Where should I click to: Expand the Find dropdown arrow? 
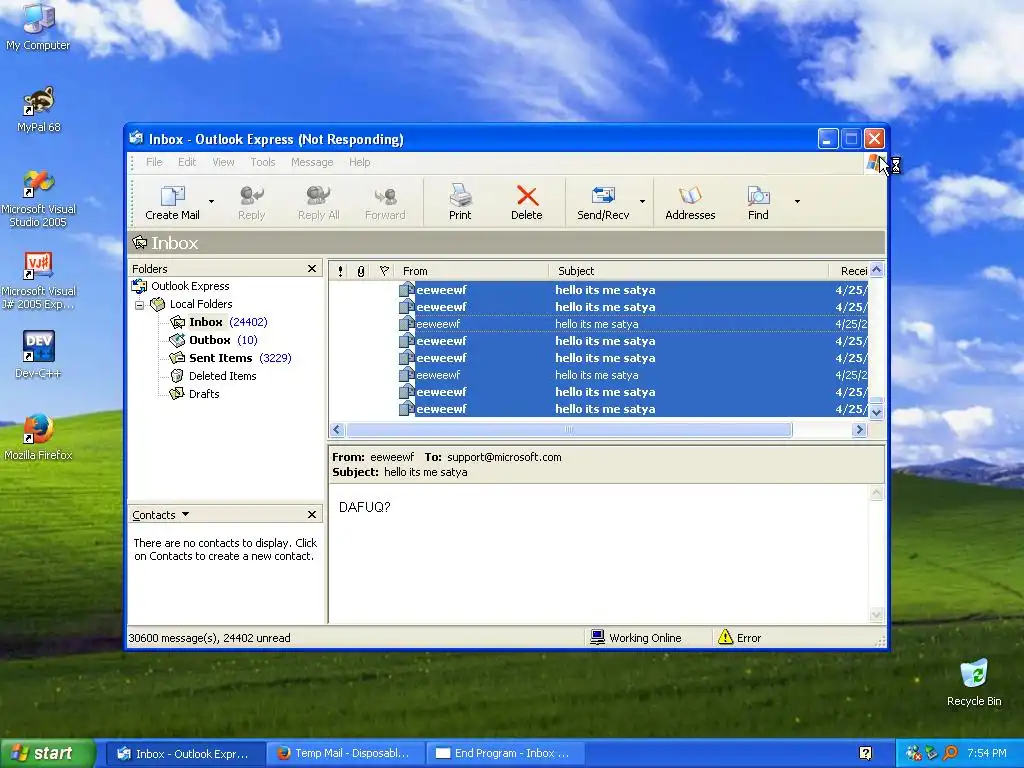[797, 201]
